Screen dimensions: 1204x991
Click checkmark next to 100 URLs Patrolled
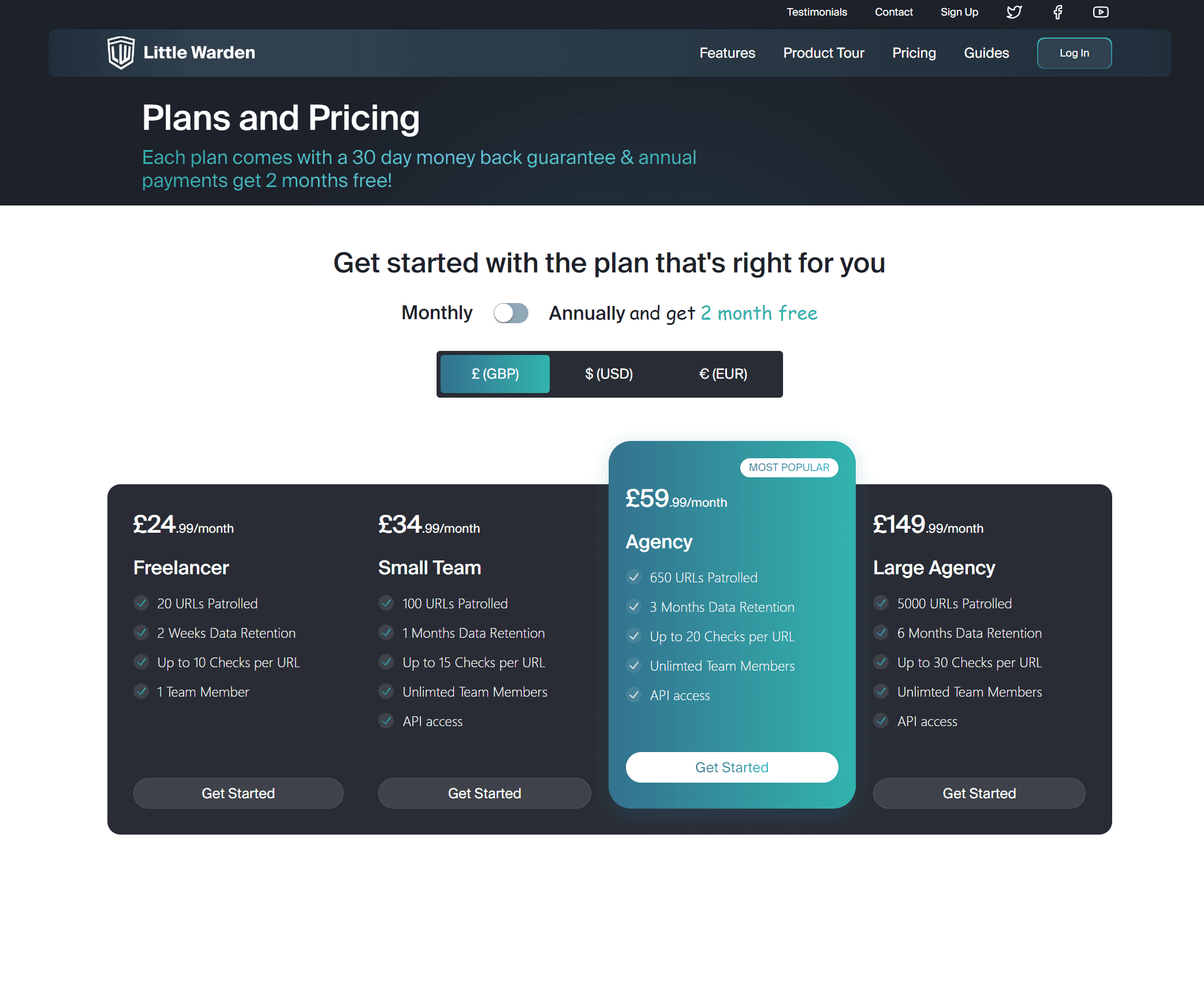tap(386, 603)
